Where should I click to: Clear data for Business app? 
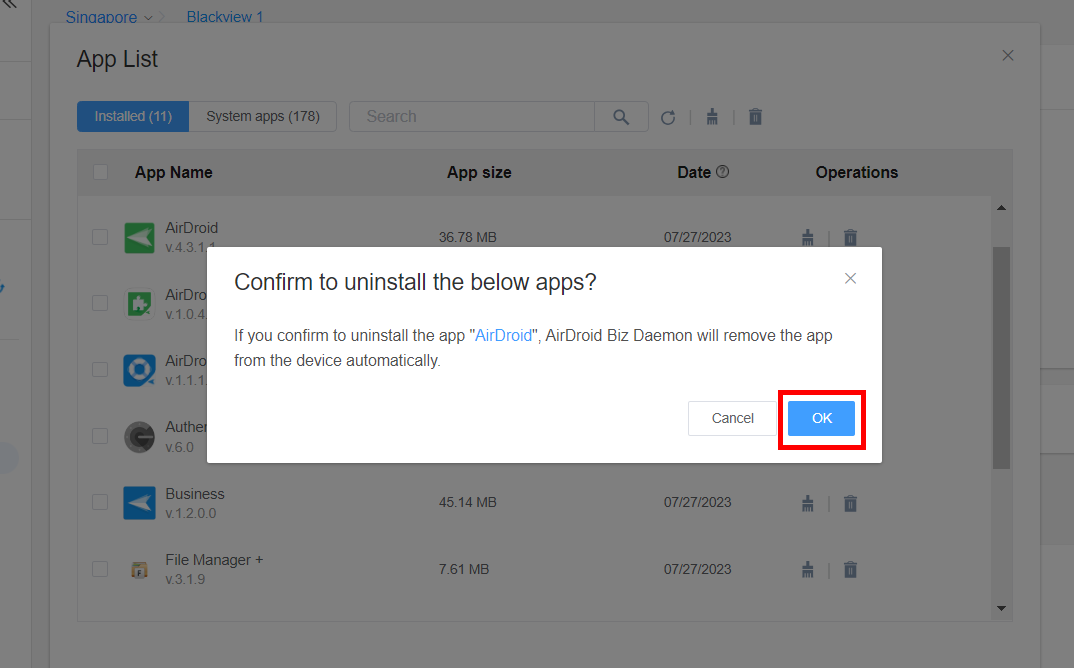point(808,504)
